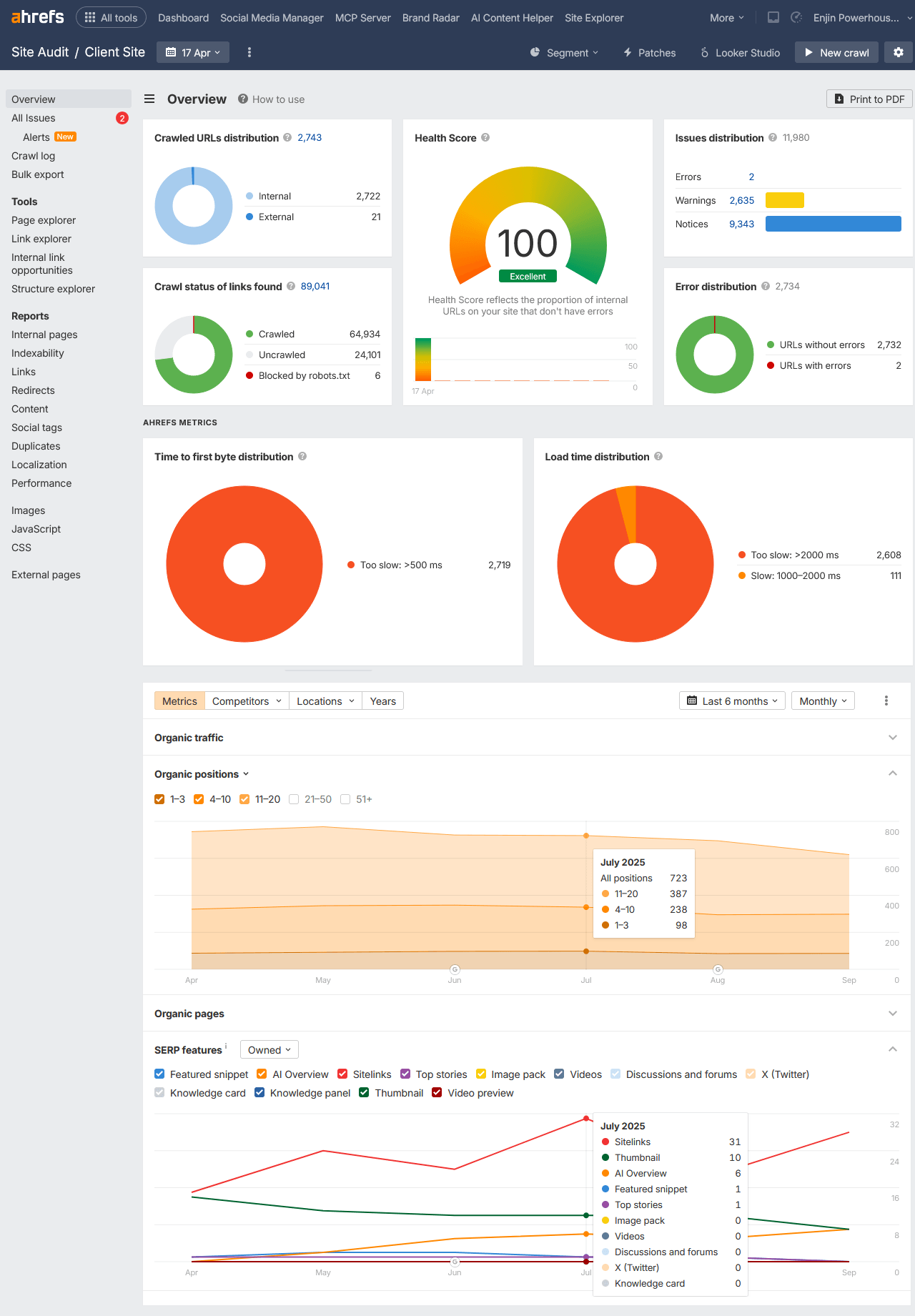Screen dimensions: 915x1316
Task: Click the monitor icon in top bar
Action: (773, 18)
